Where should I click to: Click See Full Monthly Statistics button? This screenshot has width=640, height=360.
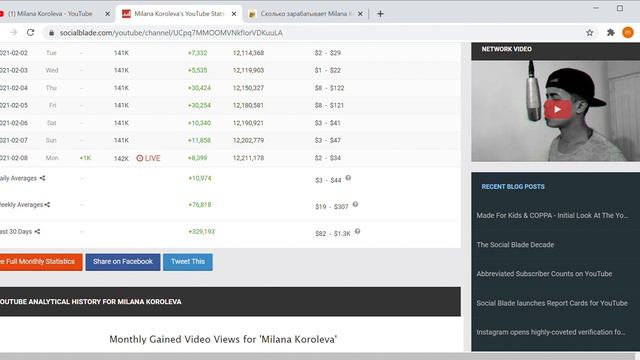pos(41,262)
